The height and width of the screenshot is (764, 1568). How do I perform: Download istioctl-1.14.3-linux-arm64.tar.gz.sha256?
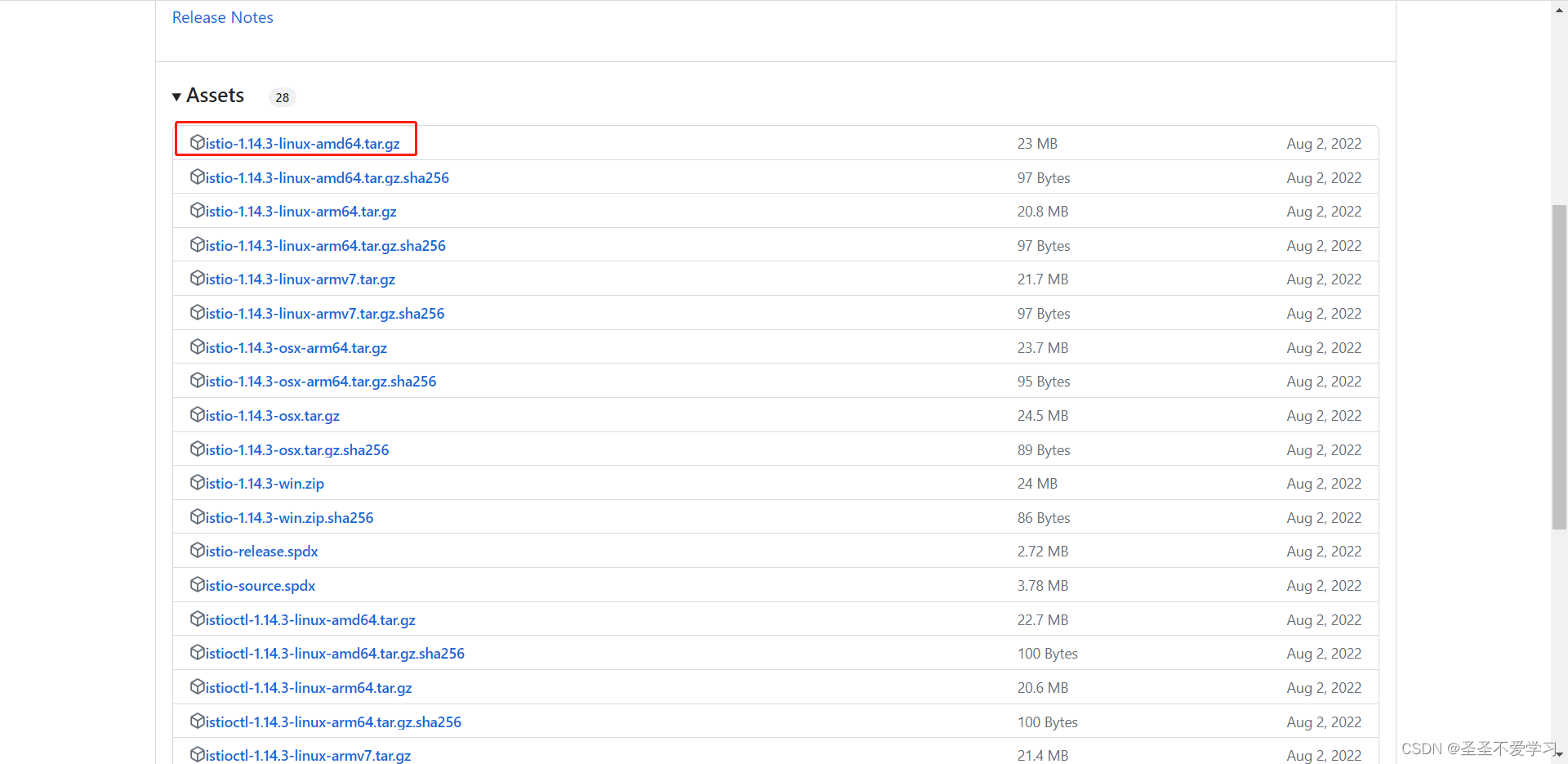coord(333,722)
